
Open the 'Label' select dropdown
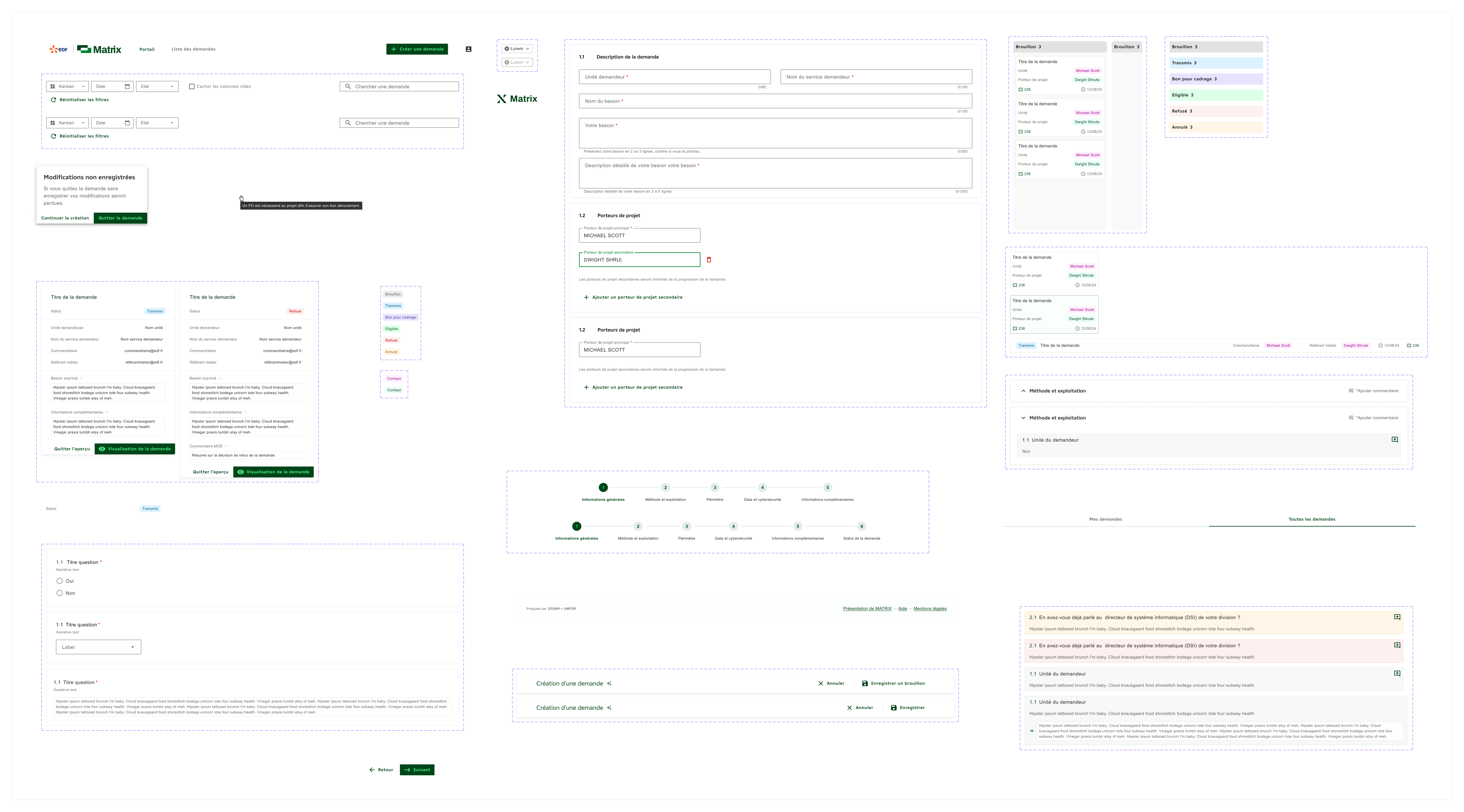tap(98, 647)
